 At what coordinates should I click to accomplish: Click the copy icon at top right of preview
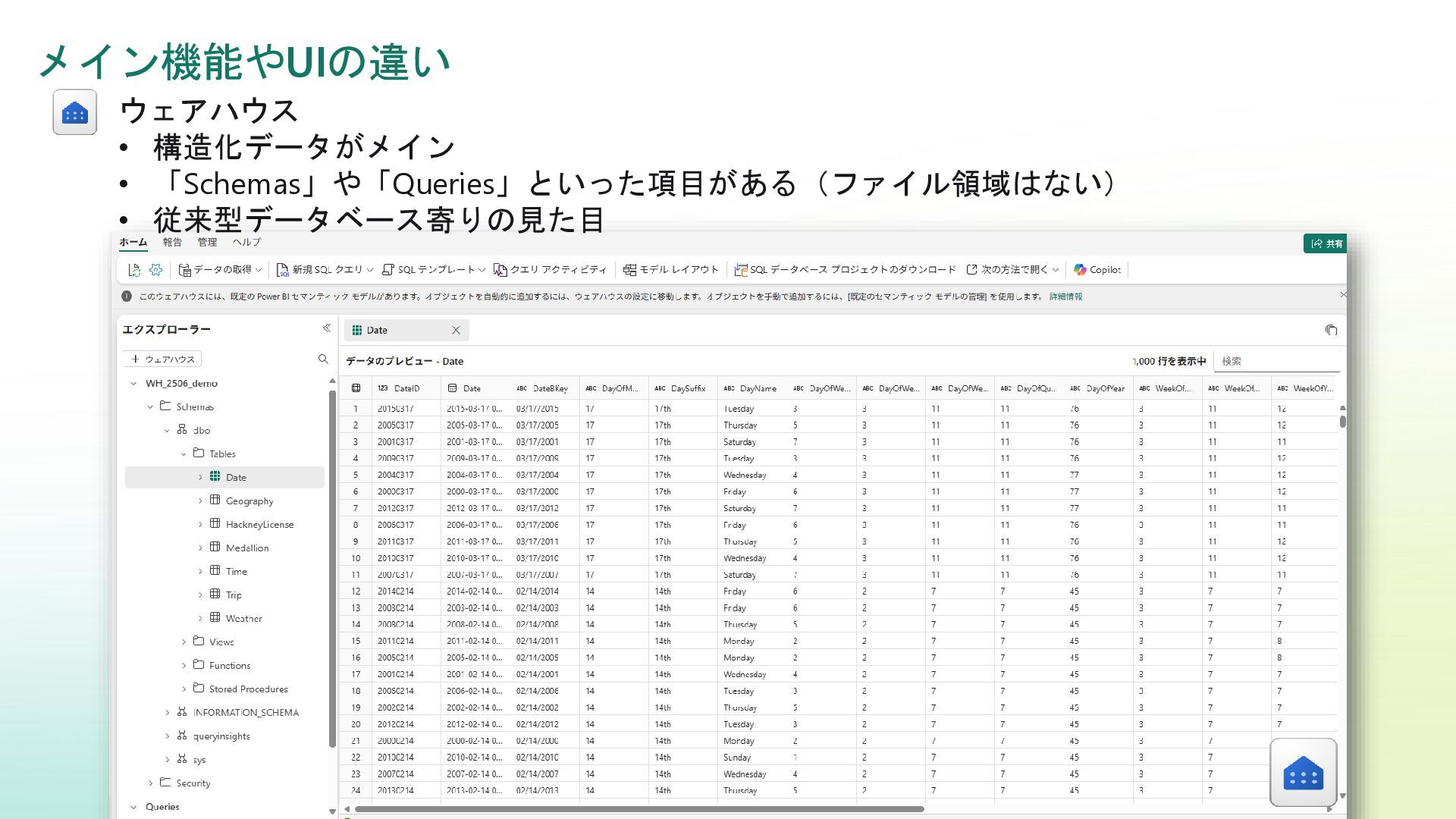(x=1331, y=330)
